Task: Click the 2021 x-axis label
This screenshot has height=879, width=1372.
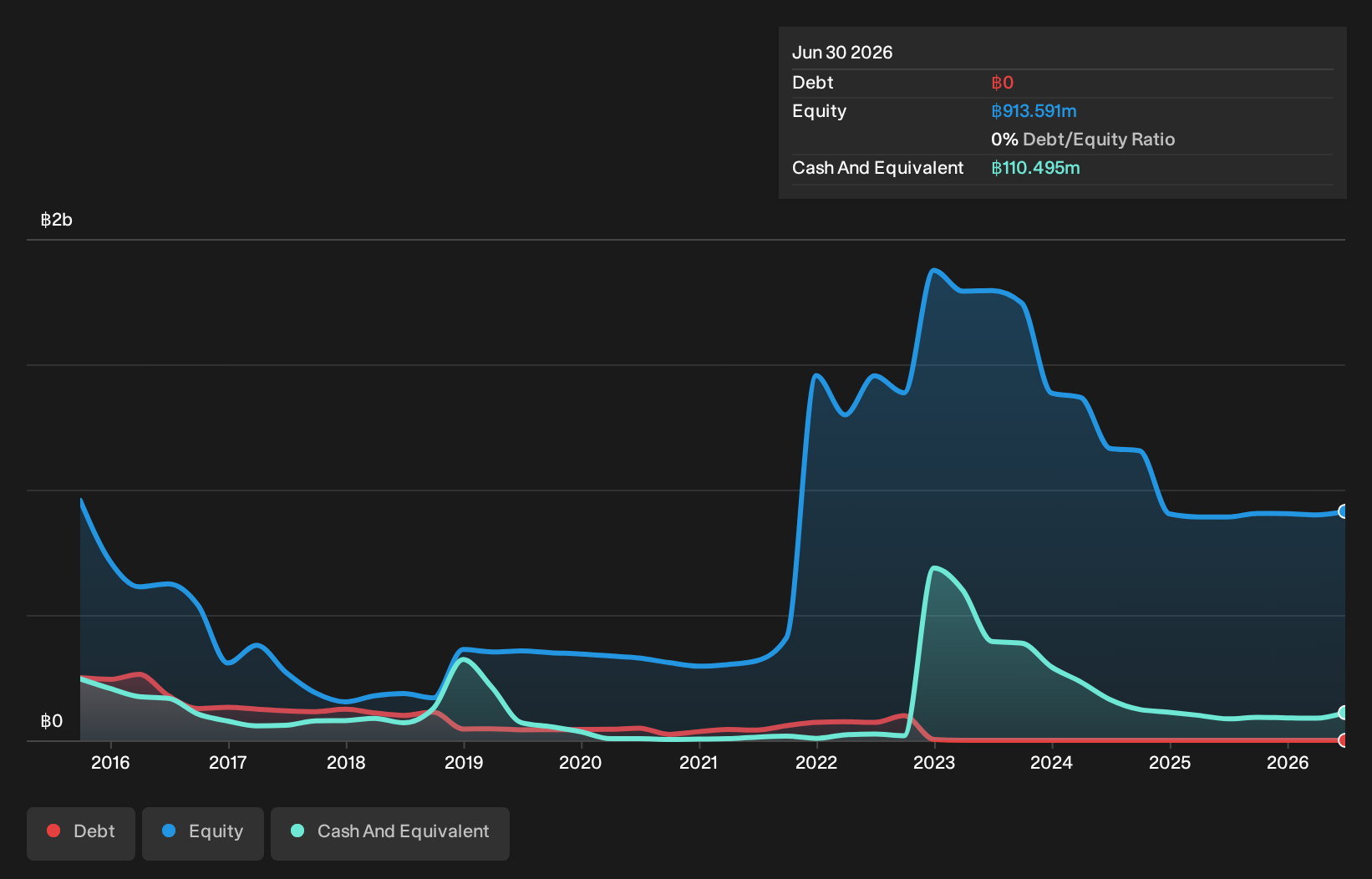Action: (699, 762)
